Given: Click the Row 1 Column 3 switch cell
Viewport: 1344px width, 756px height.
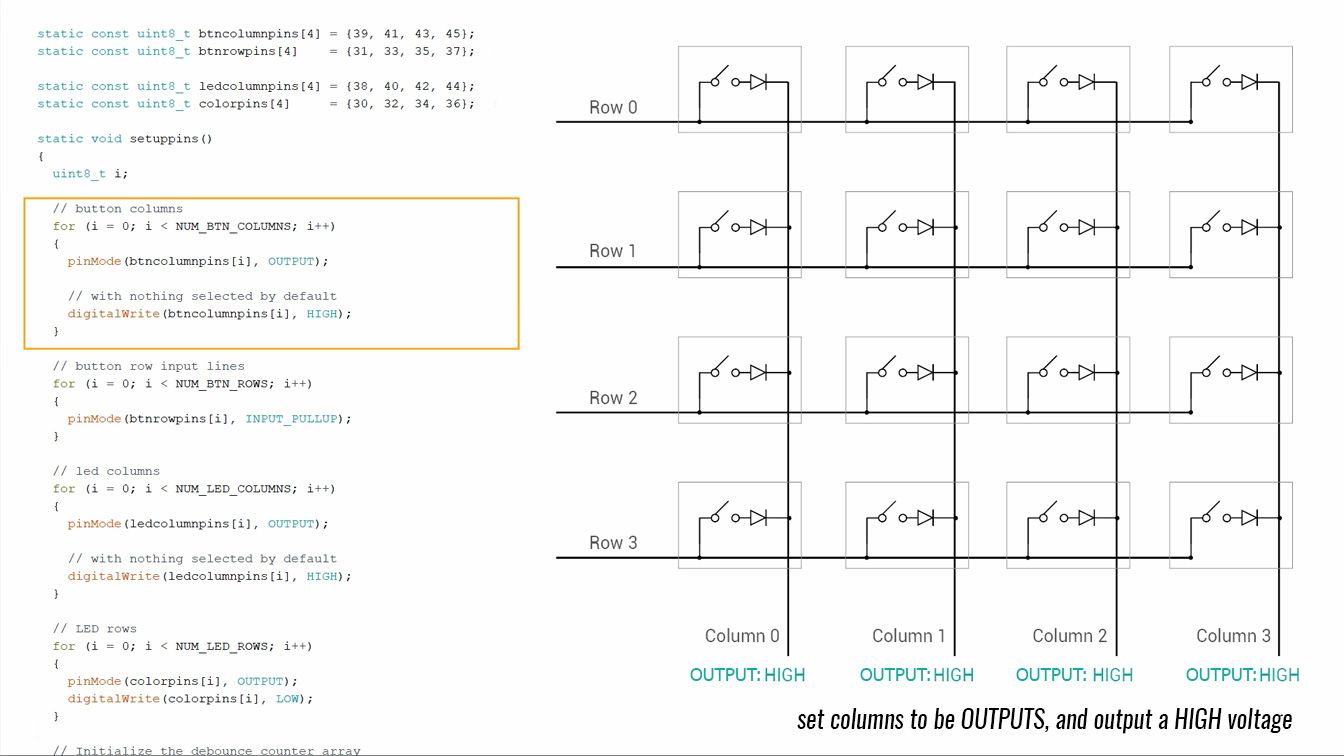Looking at the screenshot, I should tap(1231, 235).
